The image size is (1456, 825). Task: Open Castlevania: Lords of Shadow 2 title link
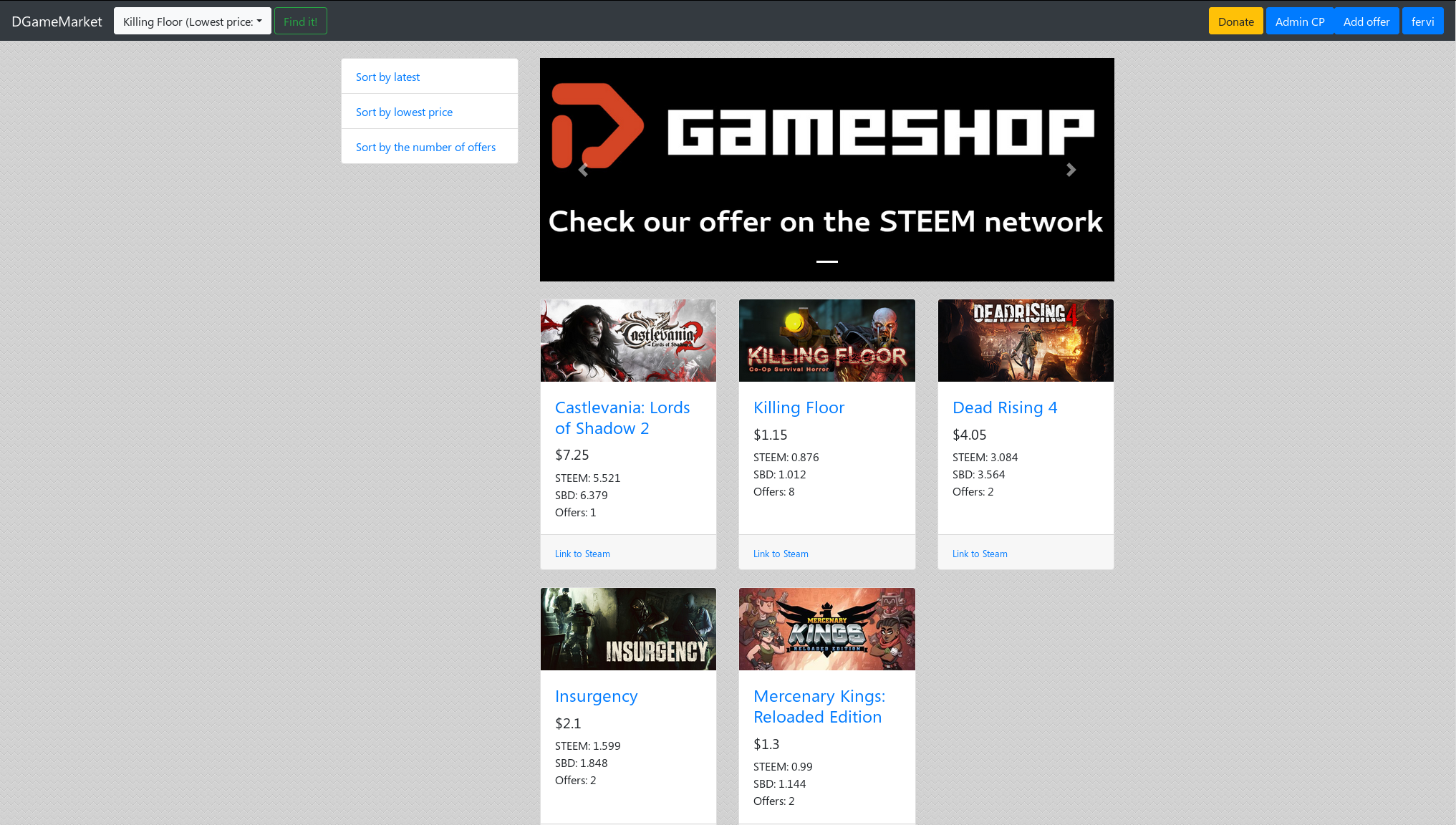pos(622,418)
